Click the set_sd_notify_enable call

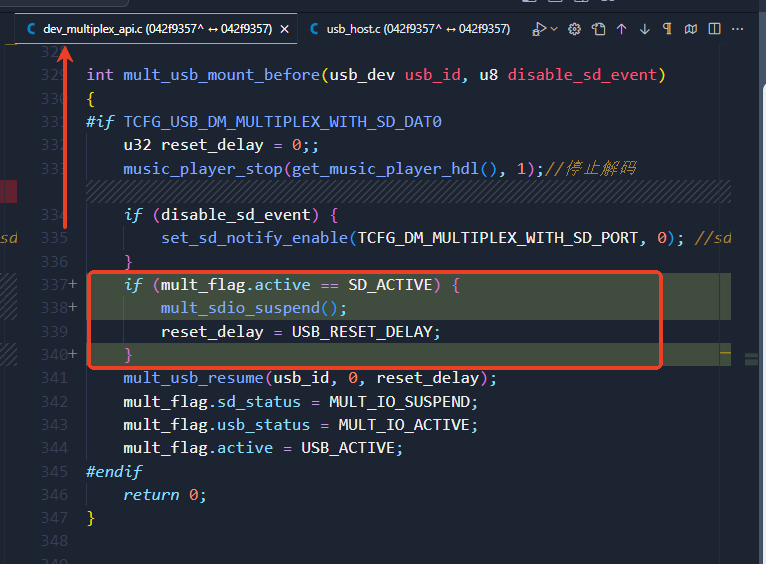coord(255,238)
